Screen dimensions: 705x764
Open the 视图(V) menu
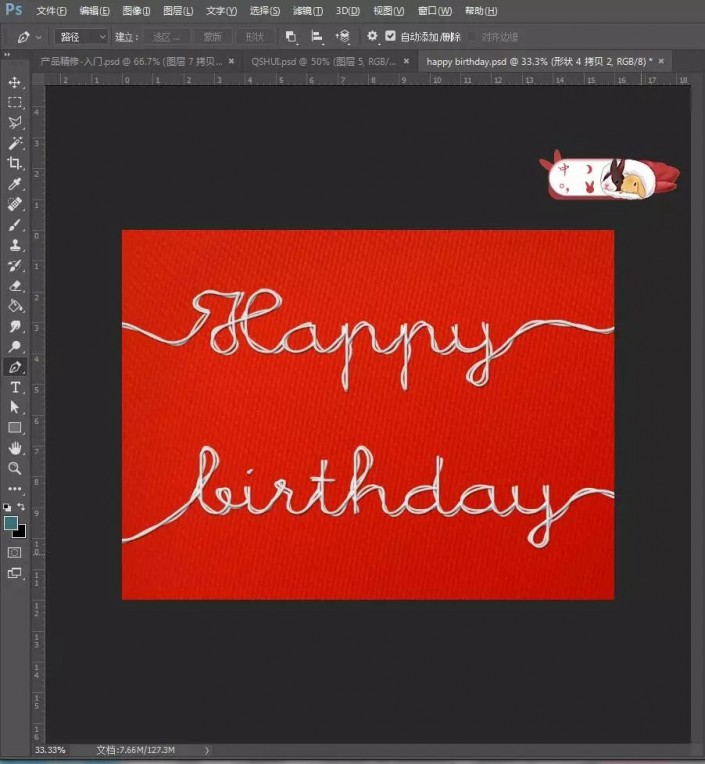(x=389, y=11)
